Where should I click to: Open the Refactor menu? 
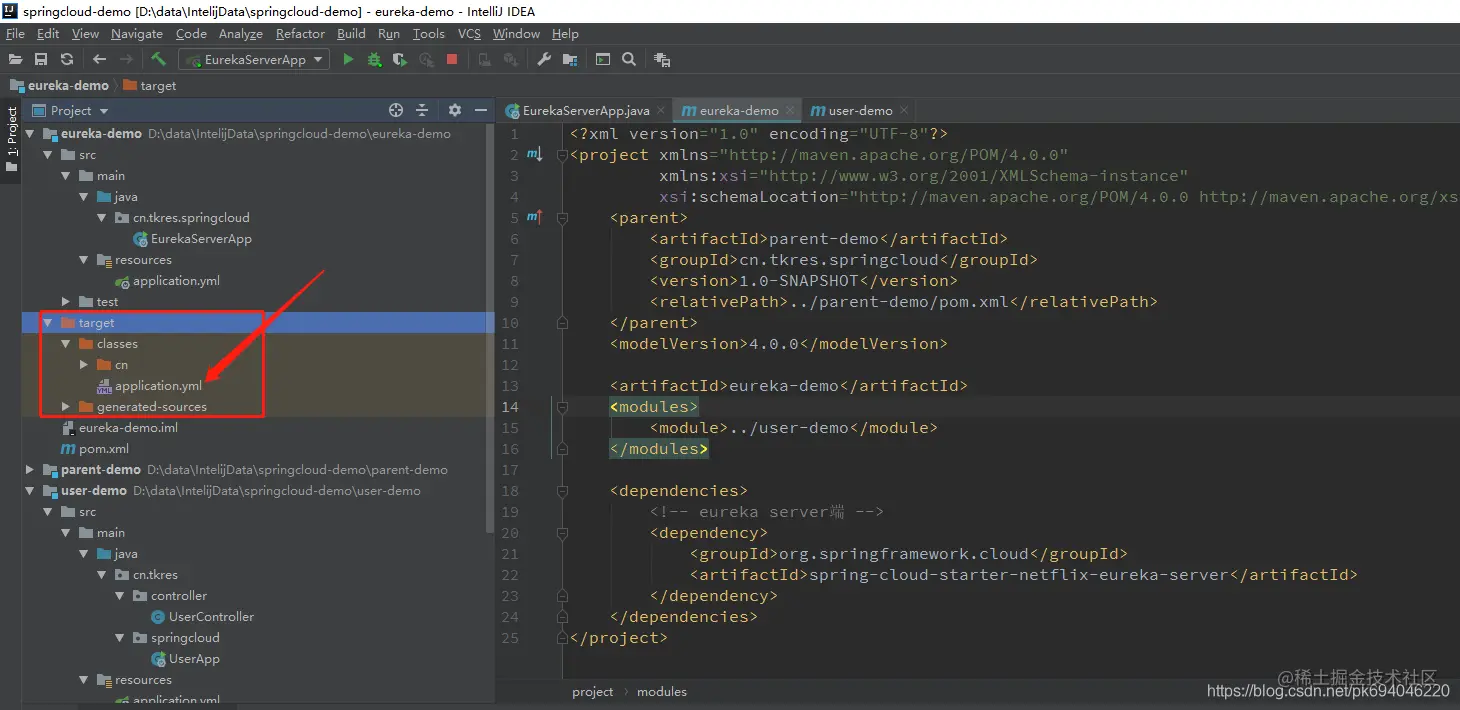tap(300, 34)
